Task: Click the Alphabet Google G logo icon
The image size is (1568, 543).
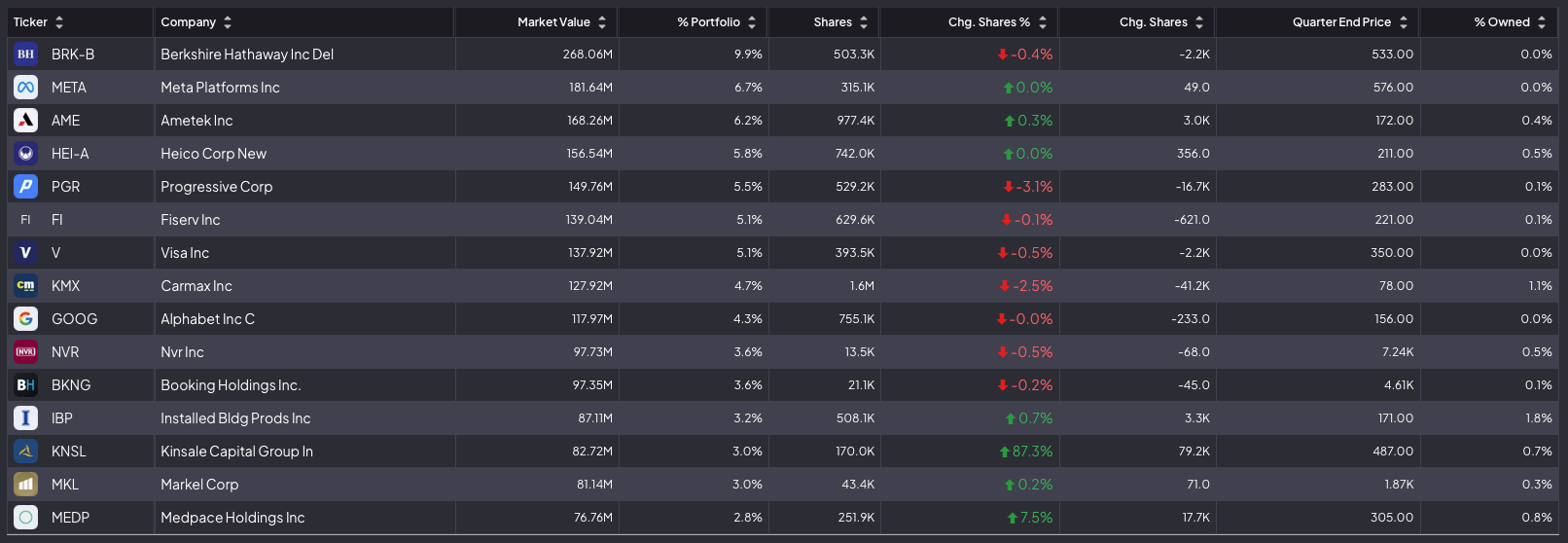Action: click(25, 319)
